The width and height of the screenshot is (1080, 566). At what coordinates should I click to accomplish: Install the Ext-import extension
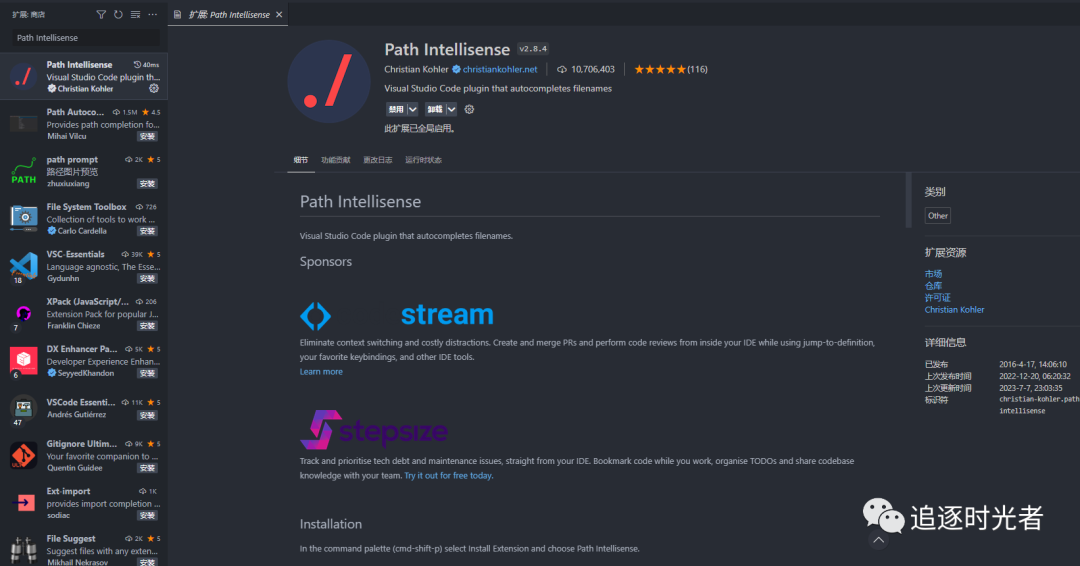pyautogui.click(x=147, y=515)
